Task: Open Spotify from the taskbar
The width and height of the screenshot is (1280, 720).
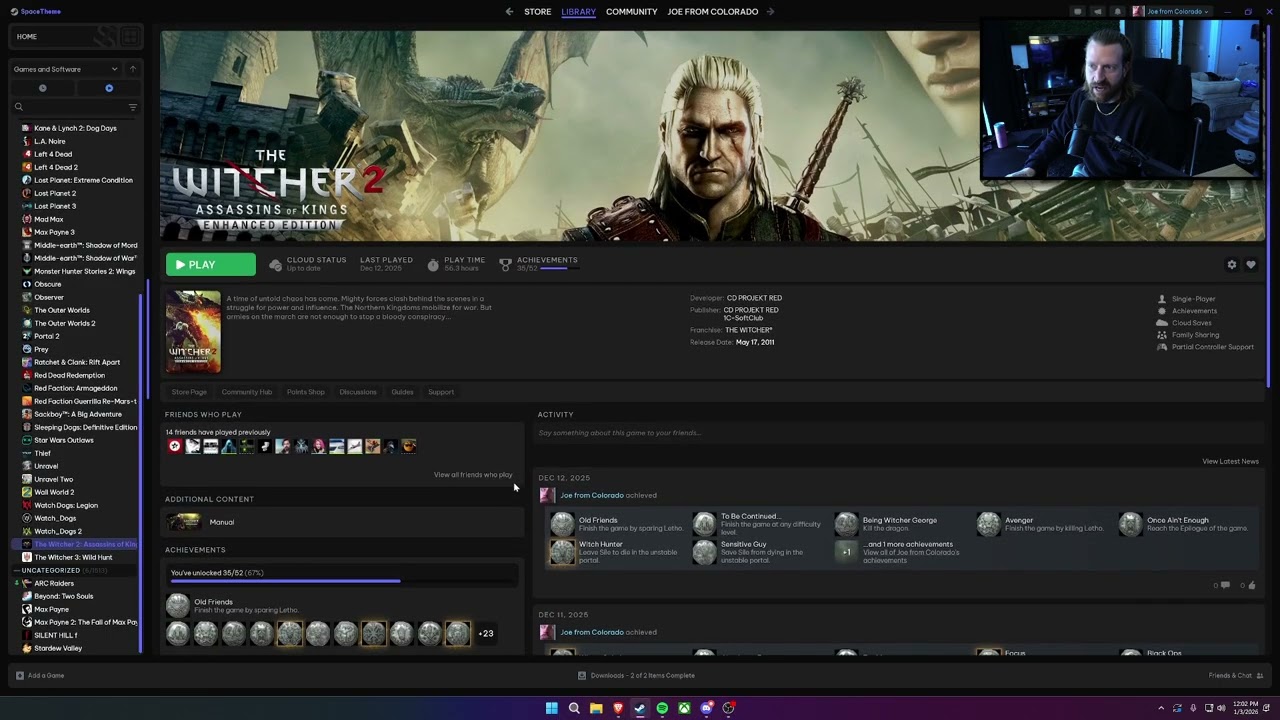Action: [x=662, y=708]
